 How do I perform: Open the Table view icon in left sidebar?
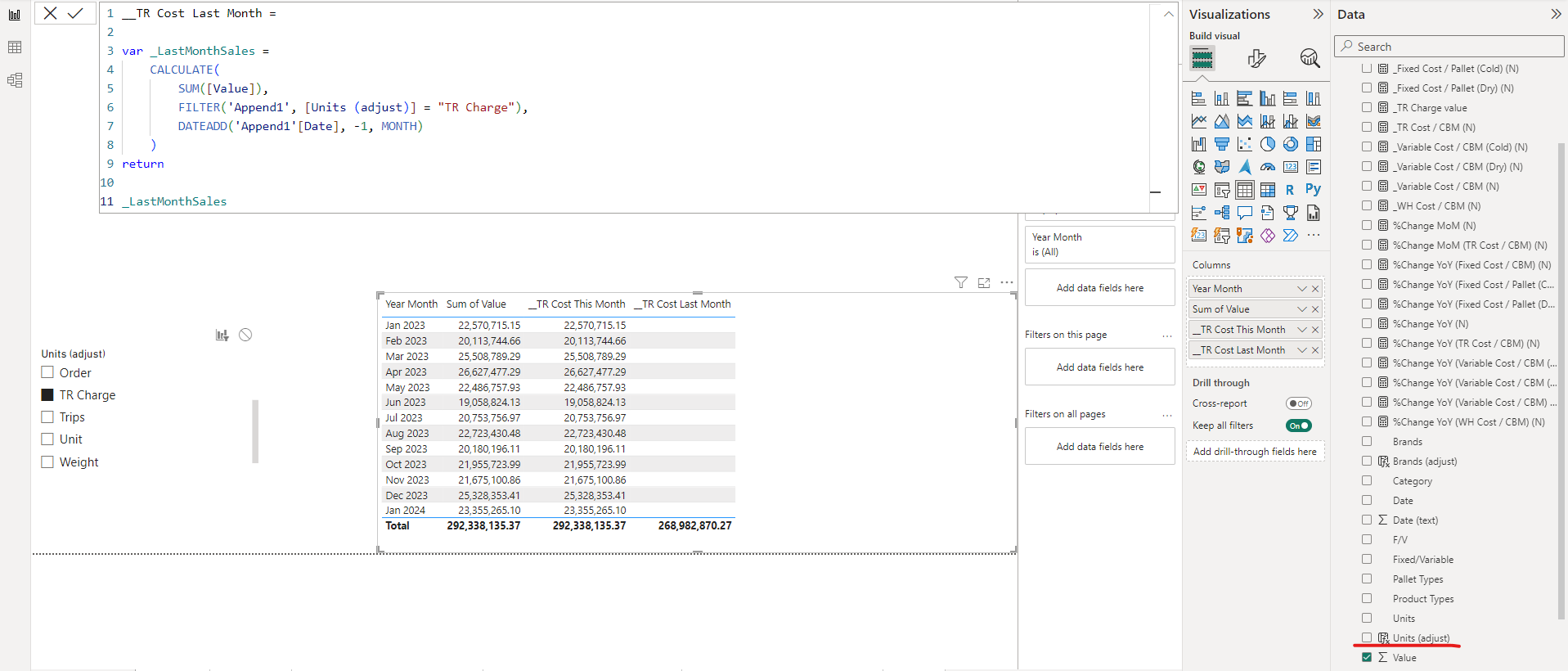(x=15, y=47)
